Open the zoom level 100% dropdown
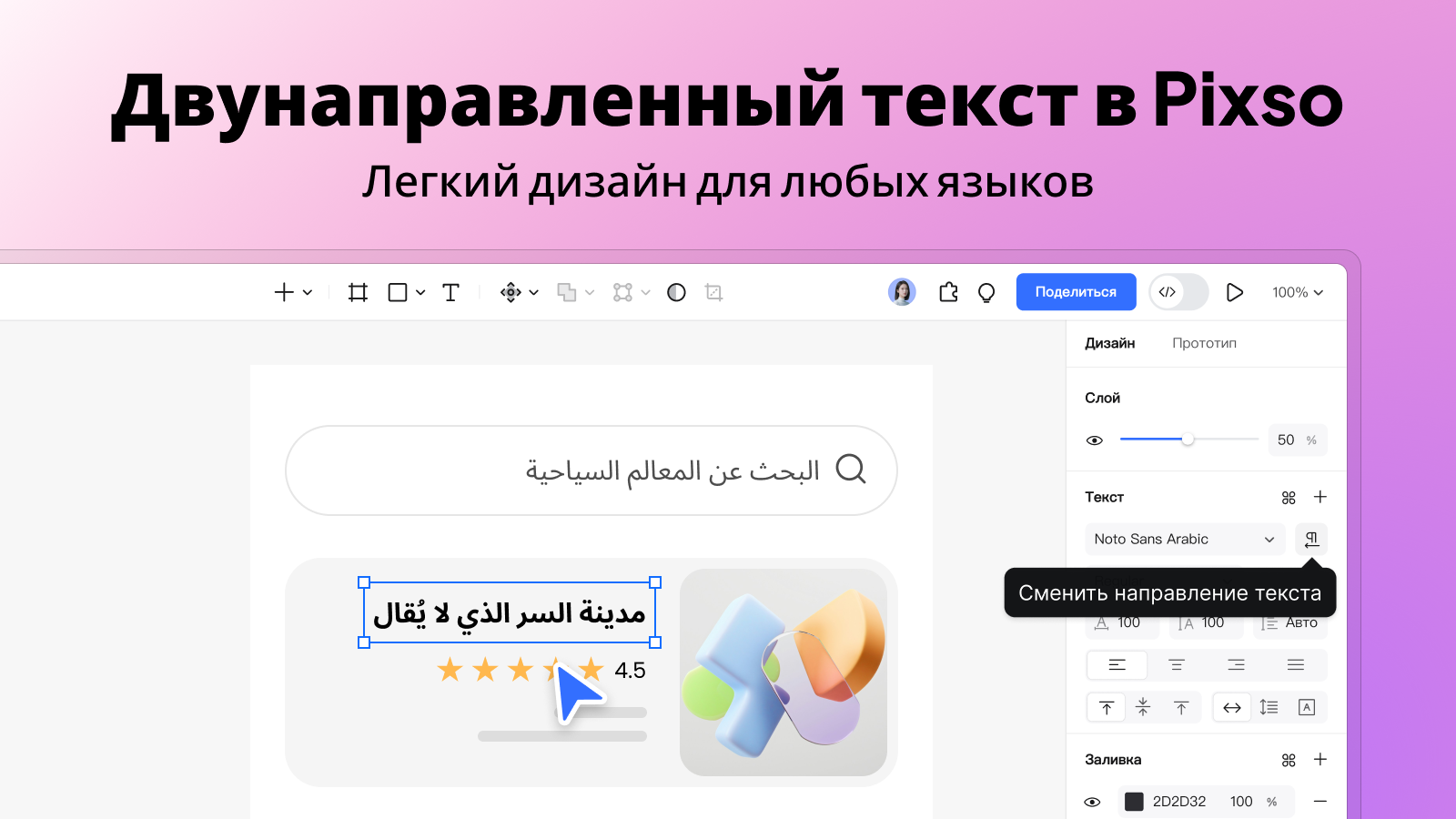Screen dimensions: 1456x819 pyautogui.click(x=1297, y=292)
